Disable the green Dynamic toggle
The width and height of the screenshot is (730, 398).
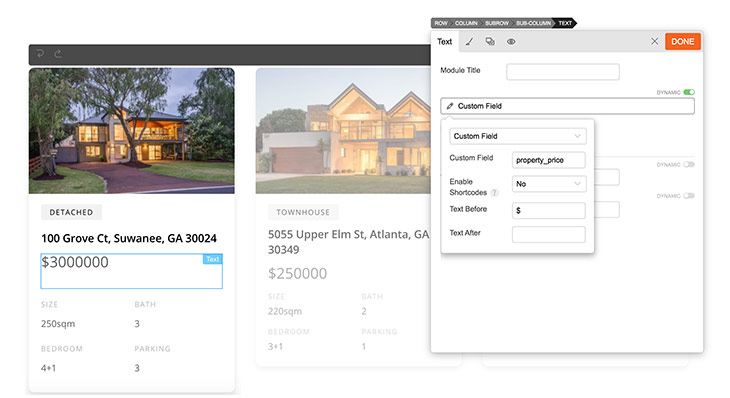click(x=689, y=92)
